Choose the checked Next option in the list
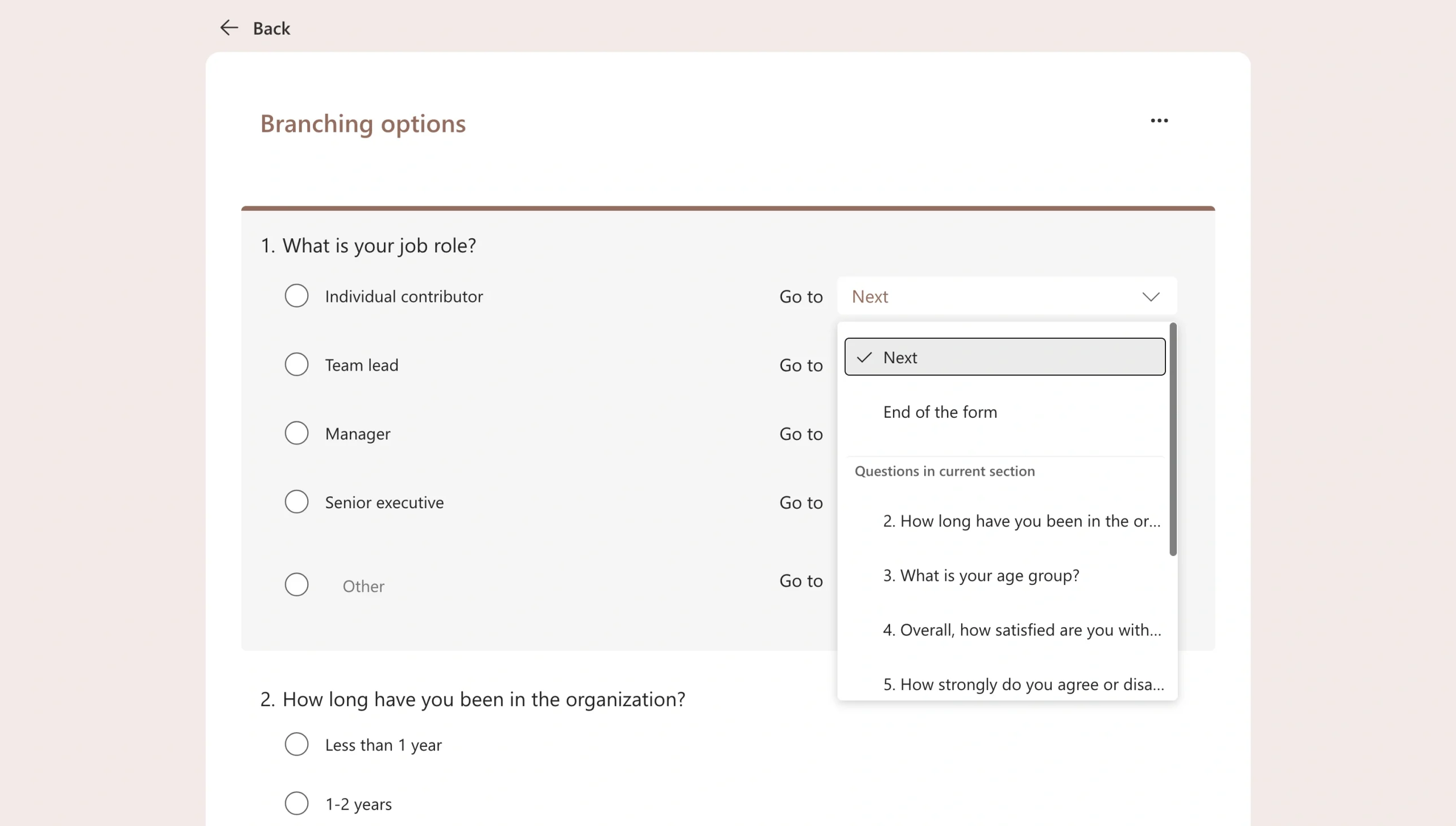The height and width of the screenshot is (826, 1456). coord(1004,357)
